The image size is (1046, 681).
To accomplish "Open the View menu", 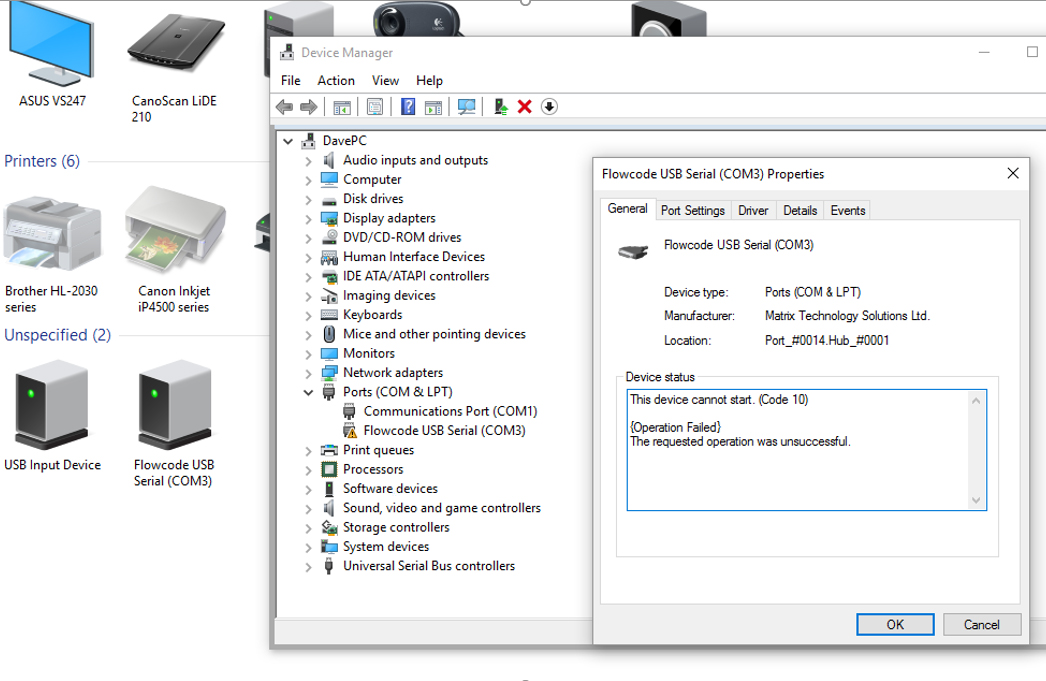I will pyautogui.click(x=386, y=81).
